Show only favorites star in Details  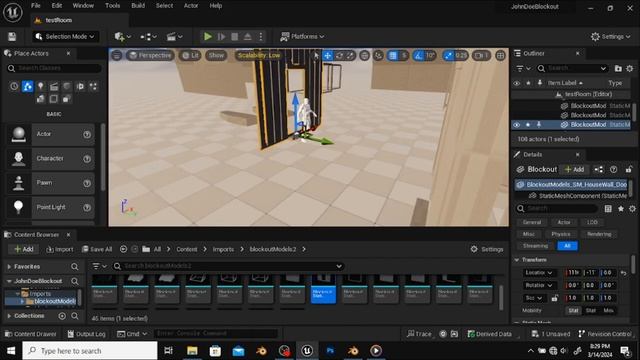tap(620, 209)
